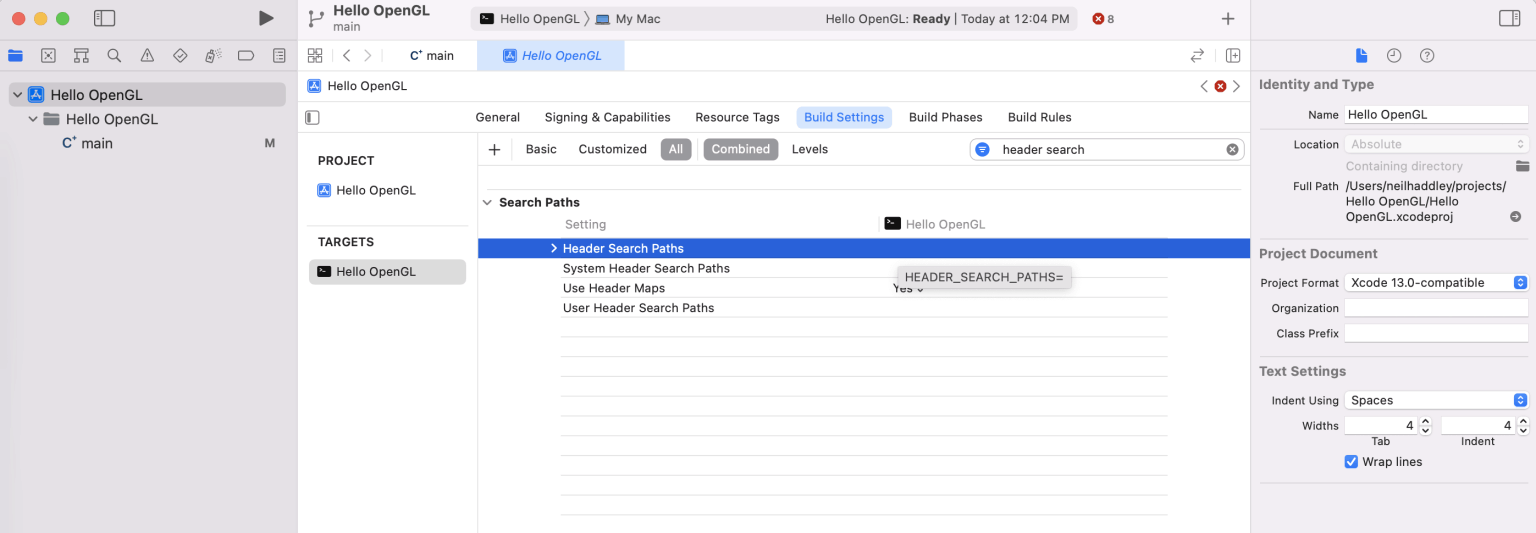Open the scheme selector Hello OpenGL
This screenshot has width=1536, height=533.
(531, 19)
